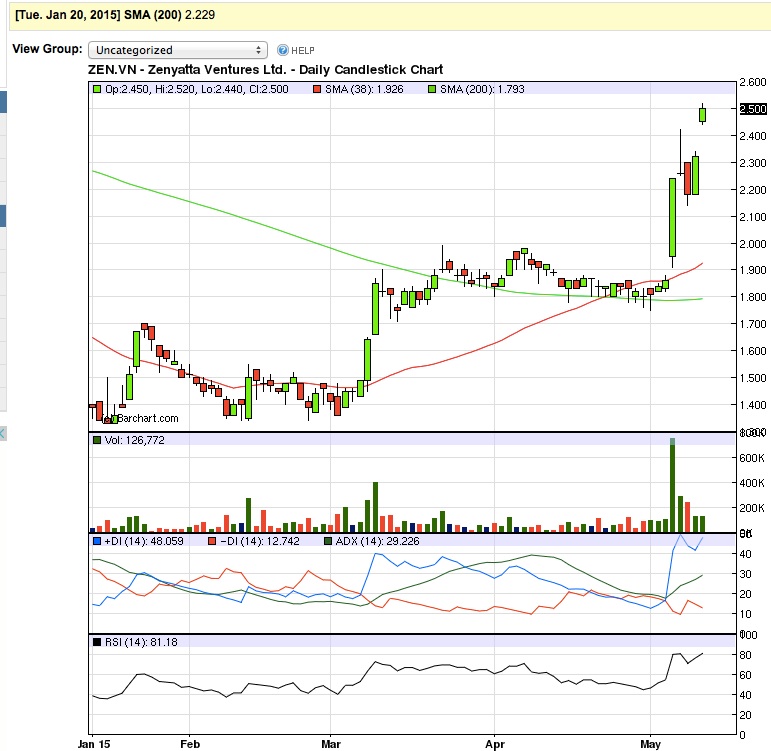Click the red SMA (38) legend swatch
This screenshot has height=751, width=771.
click(317, 90)
